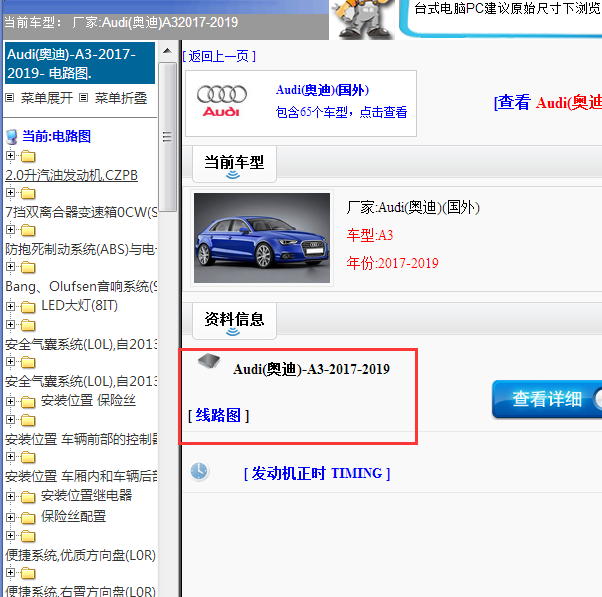This screenshot has height=597, width=602.
Task: Expand the LED大灯(8IT) node
Action: pyautogui.click(x=10, y=306)
